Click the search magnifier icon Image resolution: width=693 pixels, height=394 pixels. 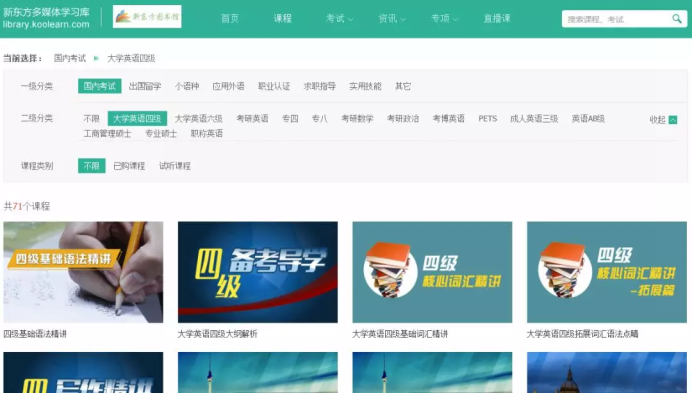(x=677, y=19)
